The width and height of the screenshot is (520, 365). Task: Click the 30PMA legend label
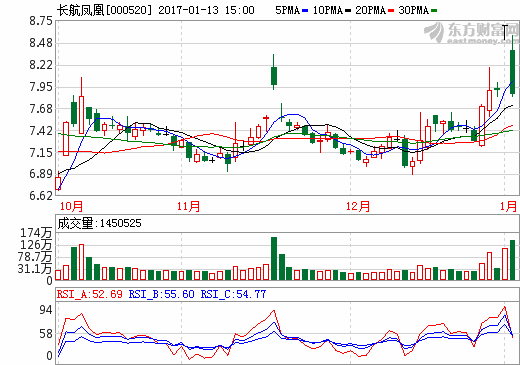pos(413,10)
